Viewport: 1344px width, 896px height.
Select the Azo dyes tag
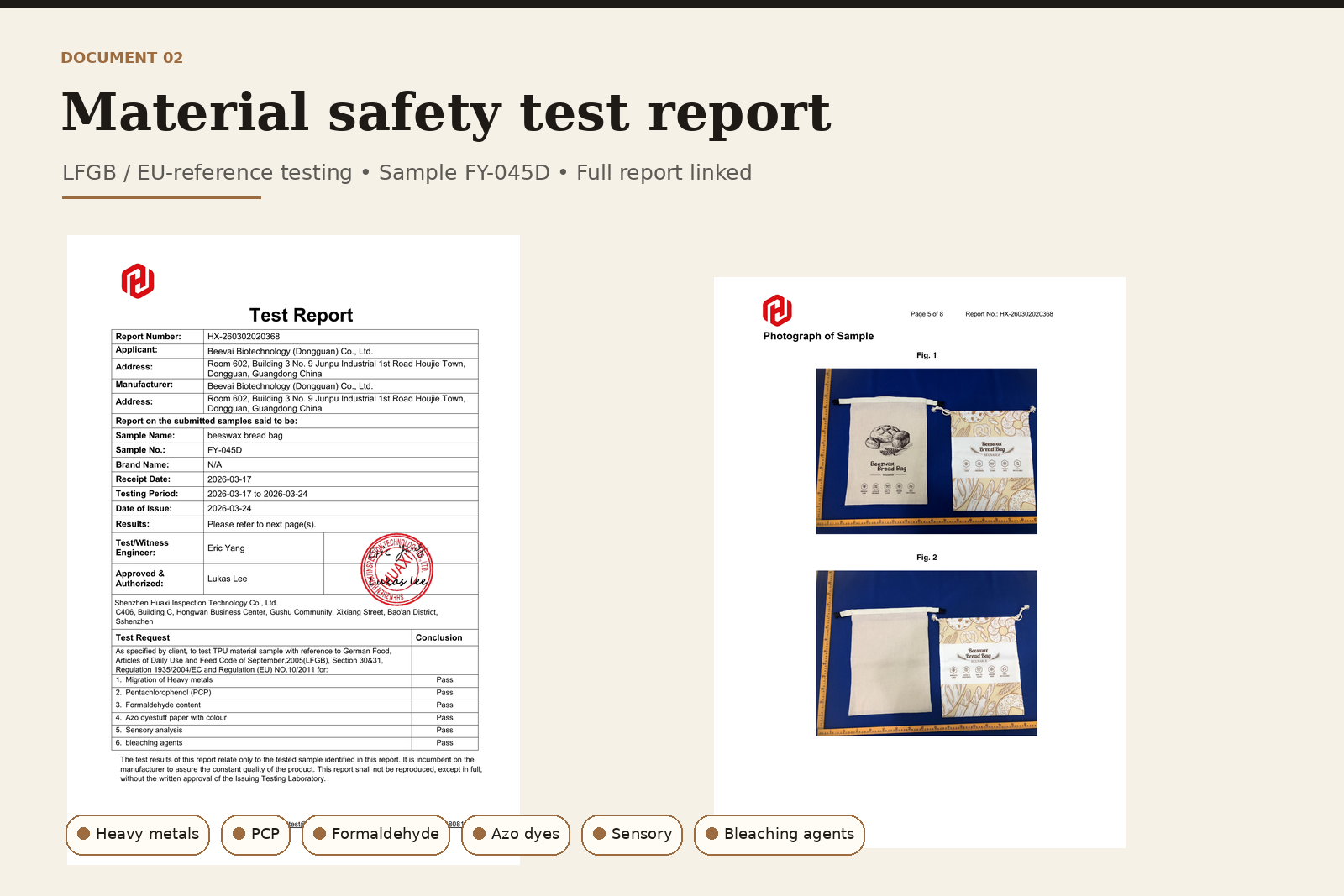tap(516, 835)
